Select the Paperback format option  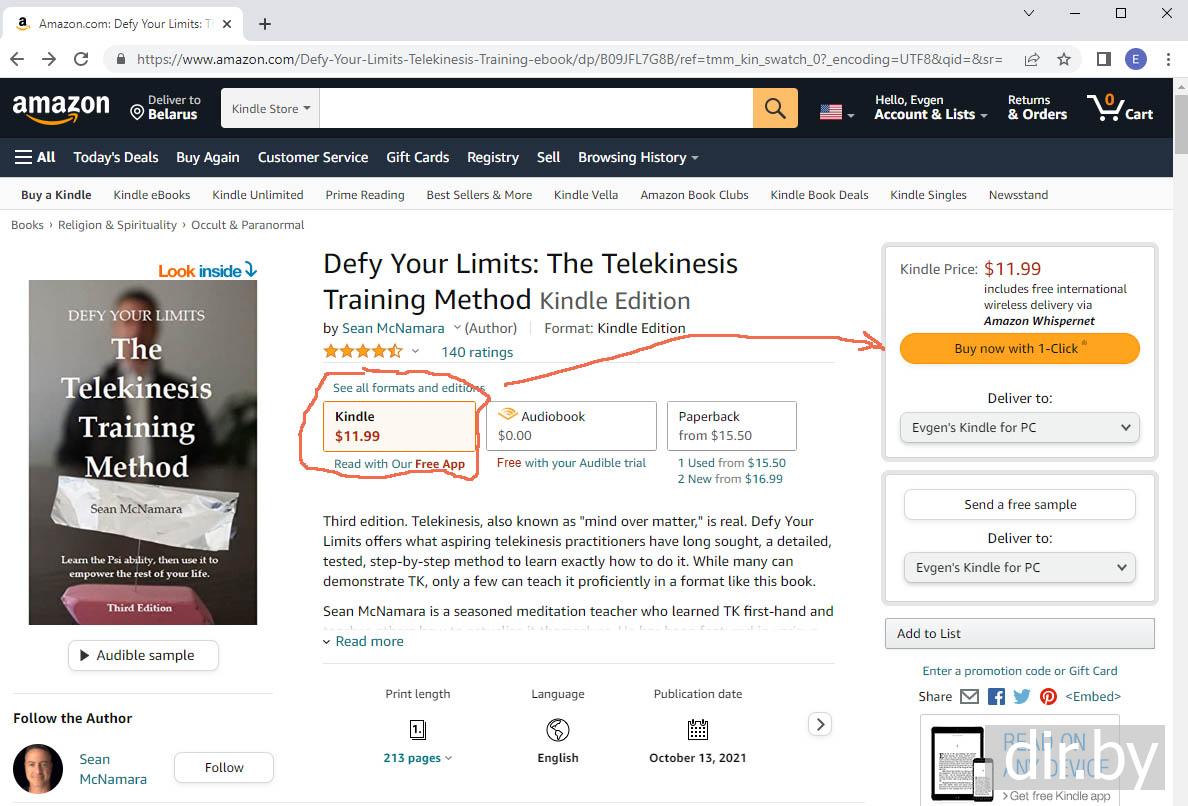pos(731,426)
